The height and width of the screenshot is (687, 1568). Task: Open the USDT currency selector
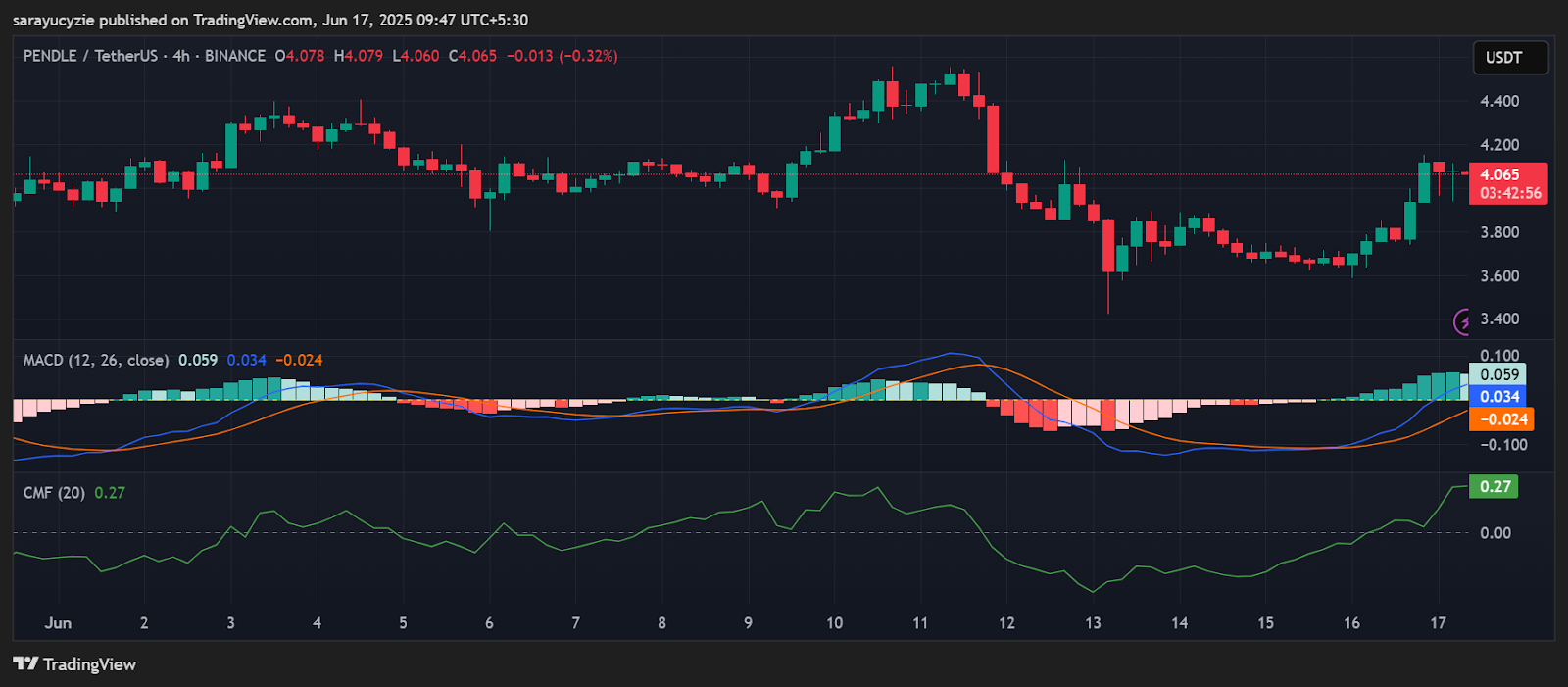point(1509,58)
